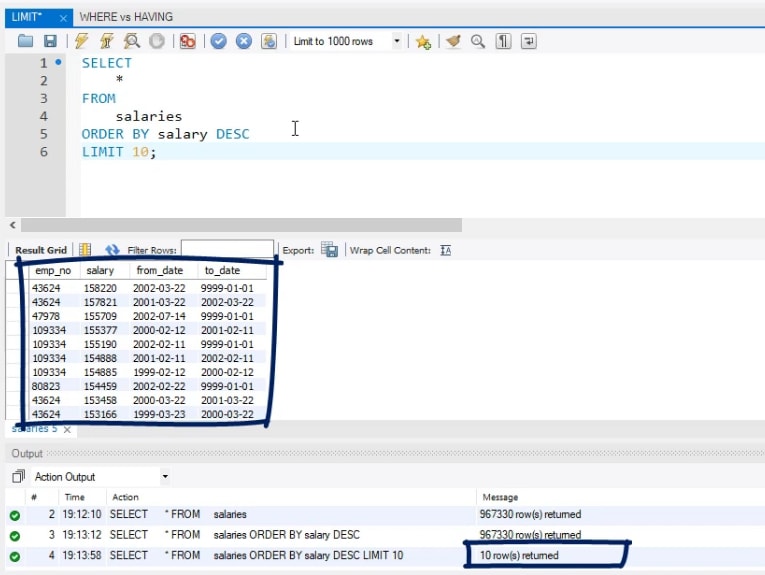Toggle the auto-commit mode icon
The image size is (765, 575).
268,41
